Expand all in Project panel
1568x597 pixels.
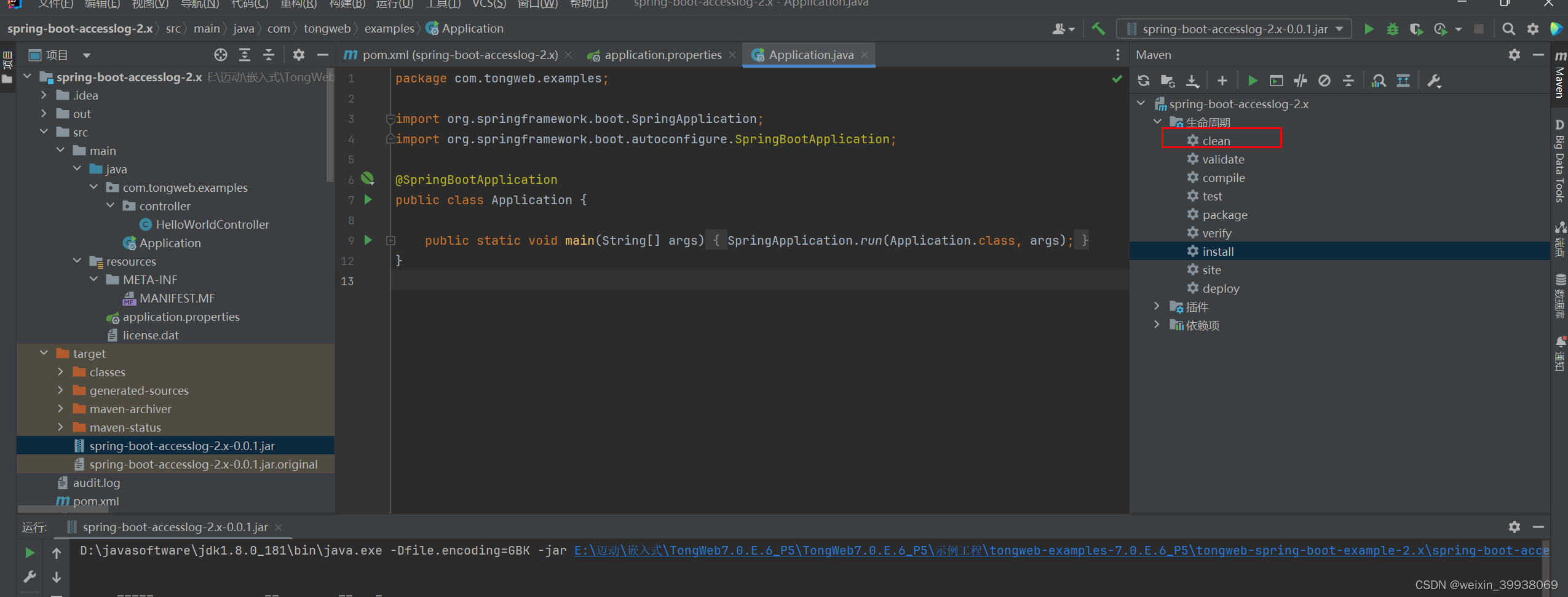[x=245, y=55]
